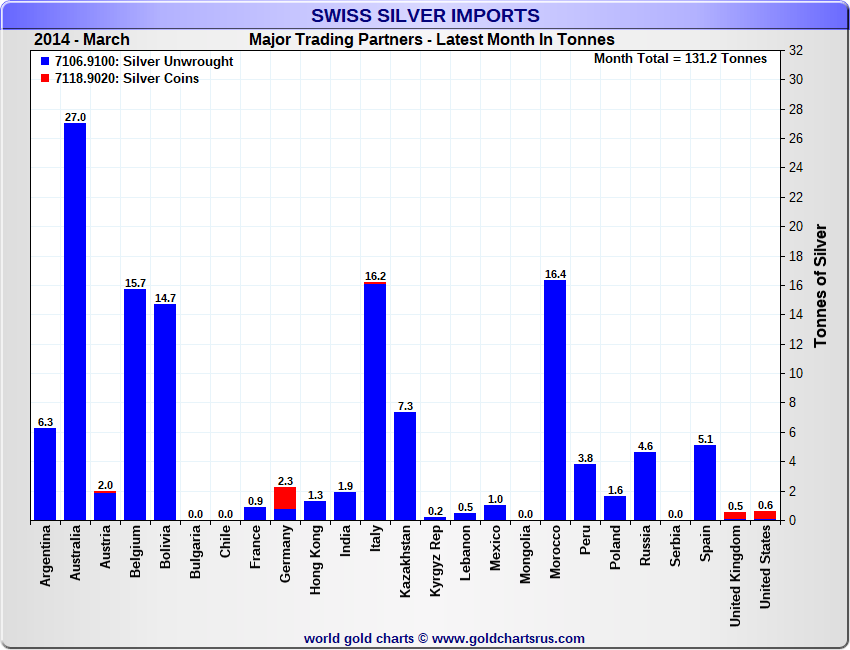Click the 'Bolivia' axis label

click(165, 547)
